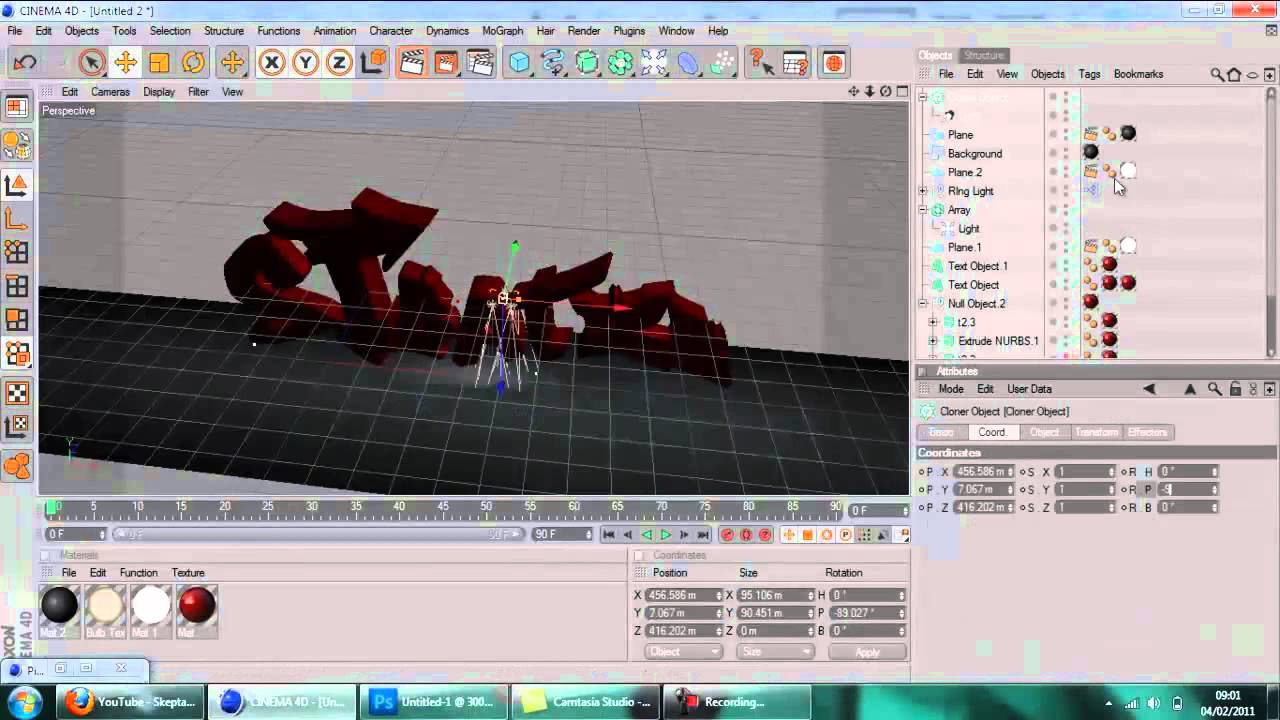Screen dimensions: 1280x720
Task: Select Use Texture mode checkerboard icon
Action: pos(17,393)
